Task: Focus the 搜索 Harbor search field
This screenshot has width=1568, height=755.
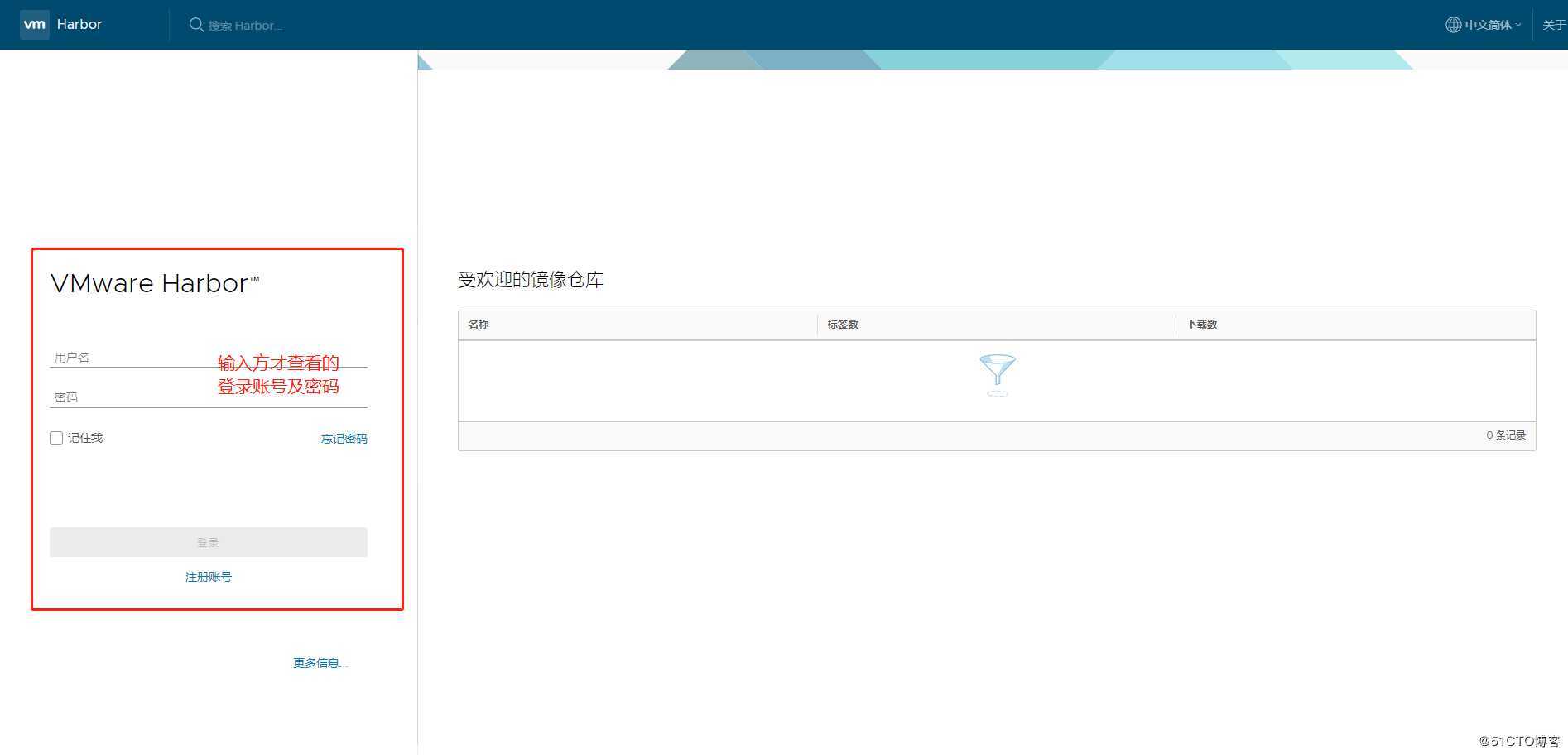Action: (245, 26)
